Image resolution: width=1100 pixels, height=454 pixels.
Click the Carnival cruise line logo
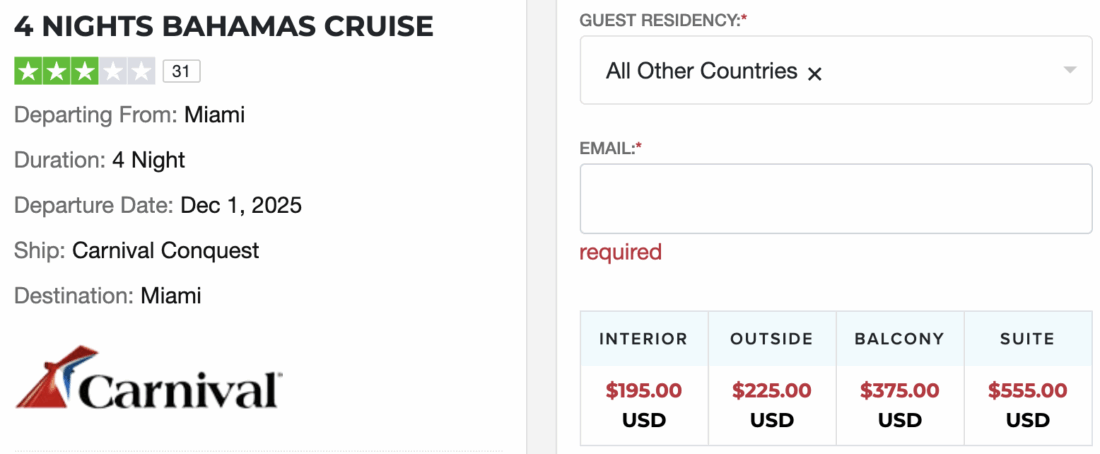point(148,378)
